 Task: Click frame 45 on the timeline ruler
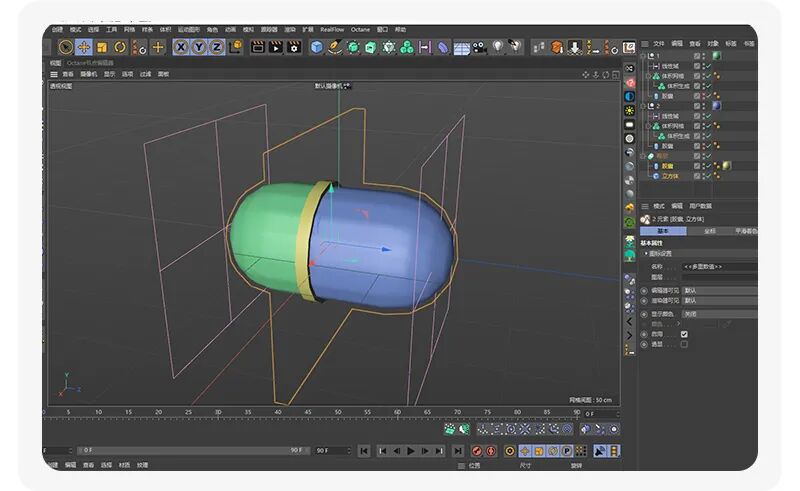308,412
